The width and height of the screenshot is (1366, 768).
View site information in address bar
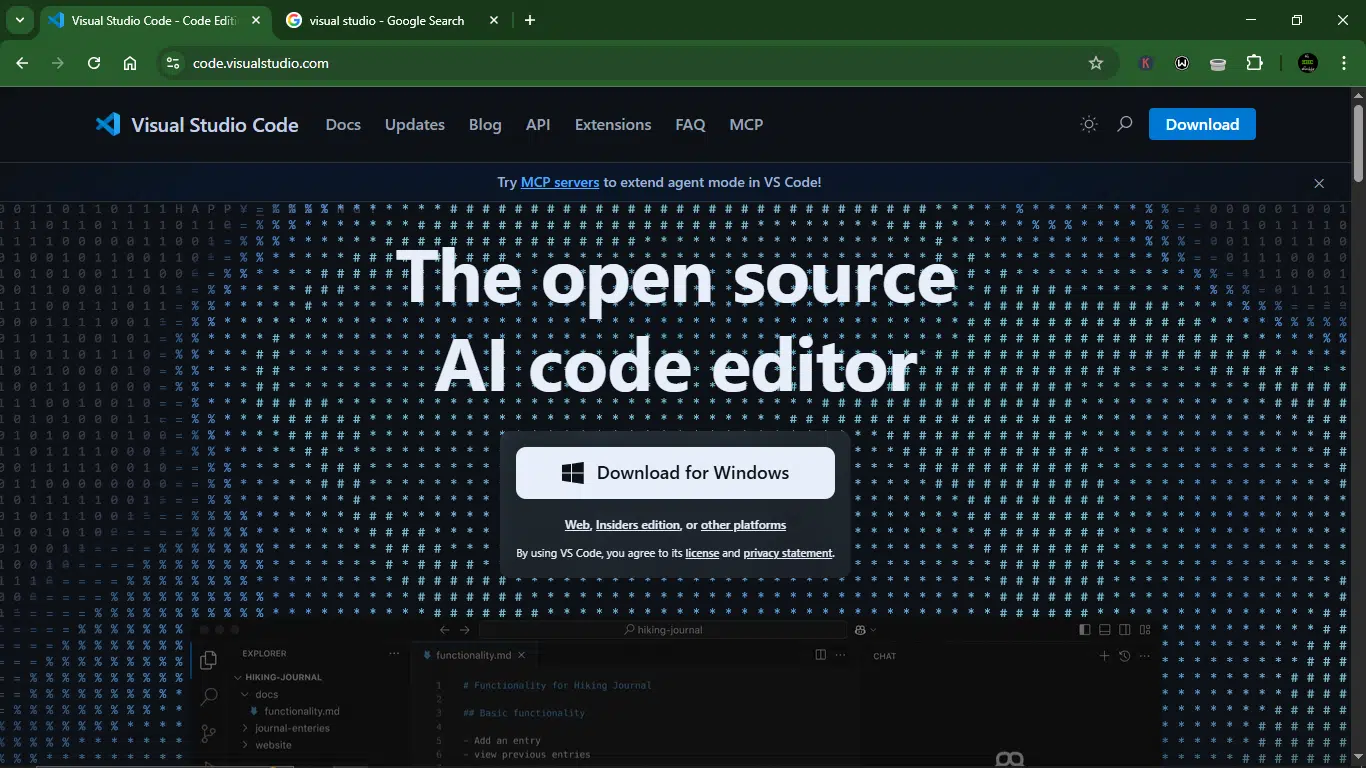coord(173,63)
